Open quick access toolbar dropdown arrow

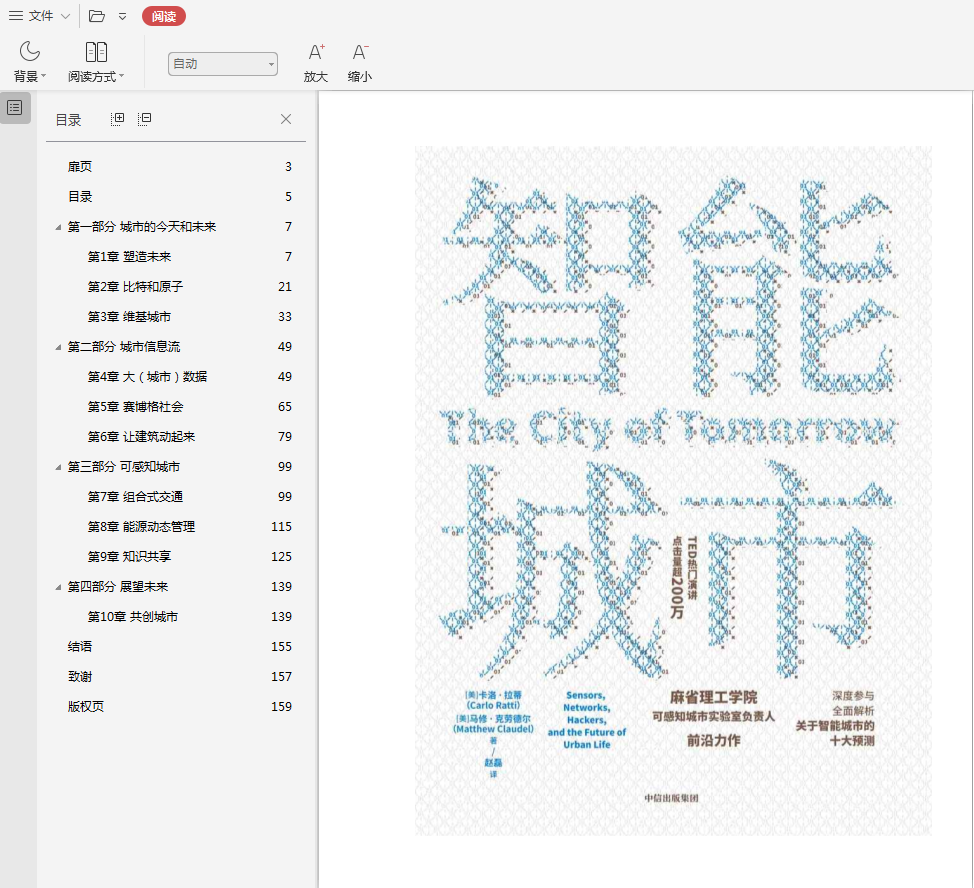(x=122, y=17)
